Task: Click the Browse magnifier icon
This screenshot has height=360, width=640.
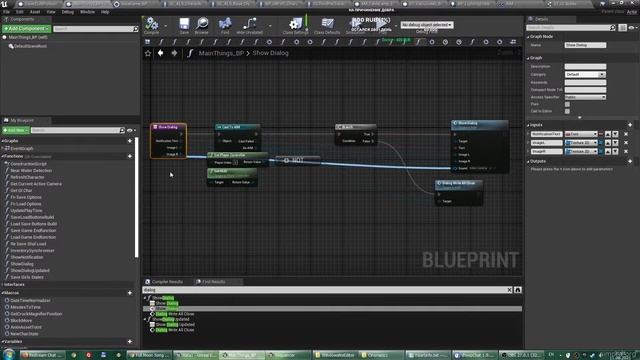Action: click(202, 24)
